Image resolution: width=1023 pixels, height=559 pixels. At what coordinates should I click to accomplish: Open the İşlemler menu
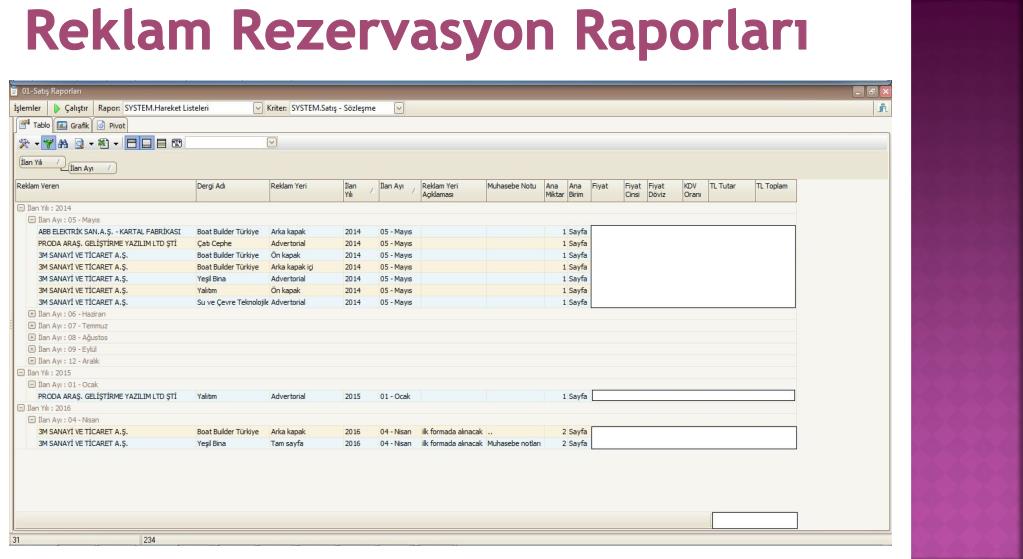[25, 108]
